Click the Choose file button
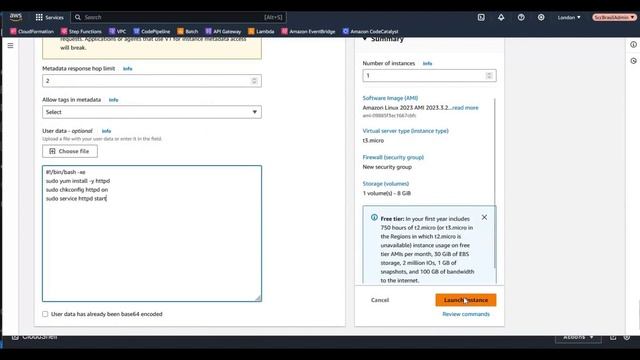The width and height of the screenshot is (640, 360). click(70, 151)
